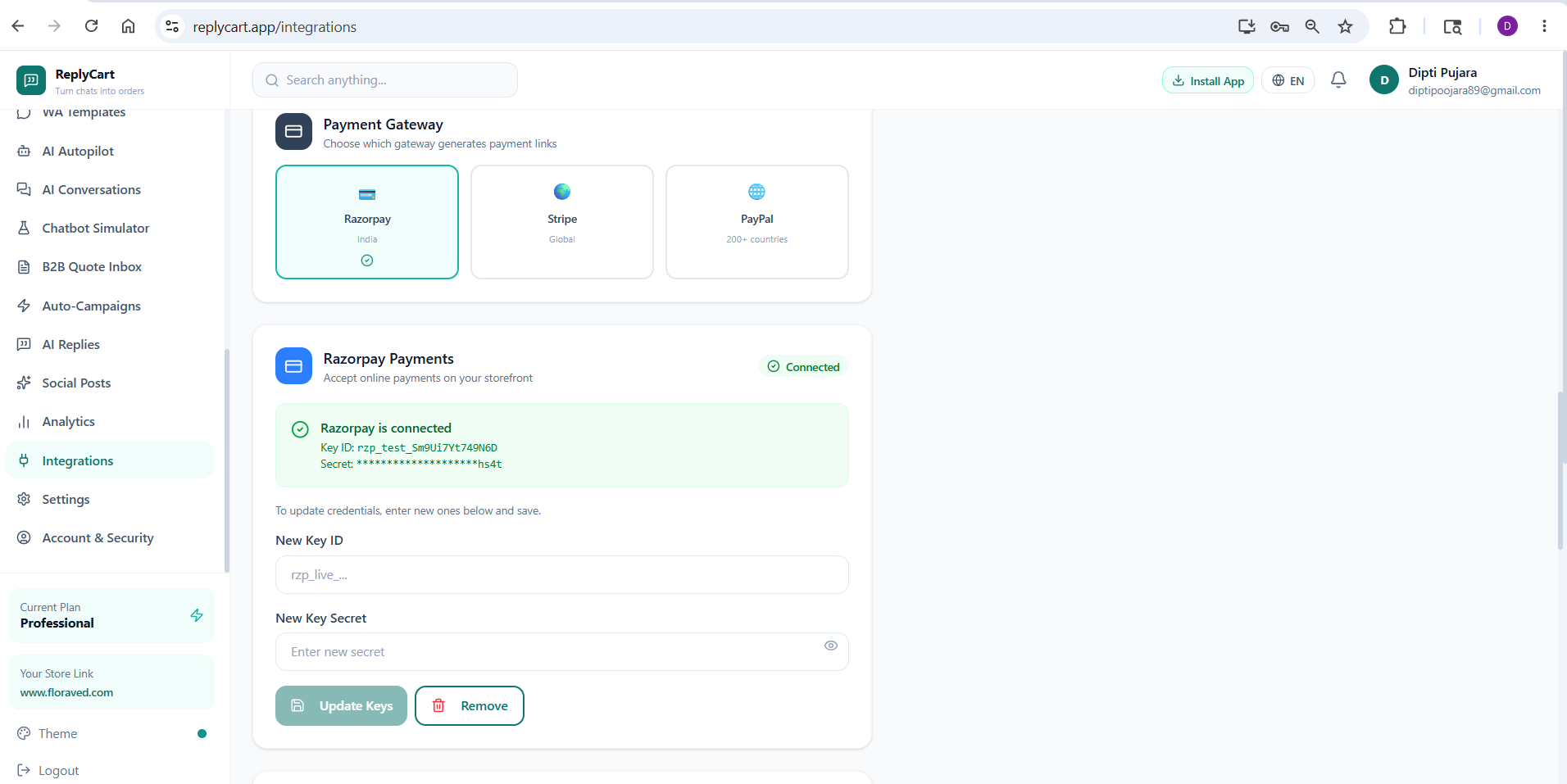Click the browser address bar URL
The height and width of the screenshot is (784, 1567).
point(275,27)
